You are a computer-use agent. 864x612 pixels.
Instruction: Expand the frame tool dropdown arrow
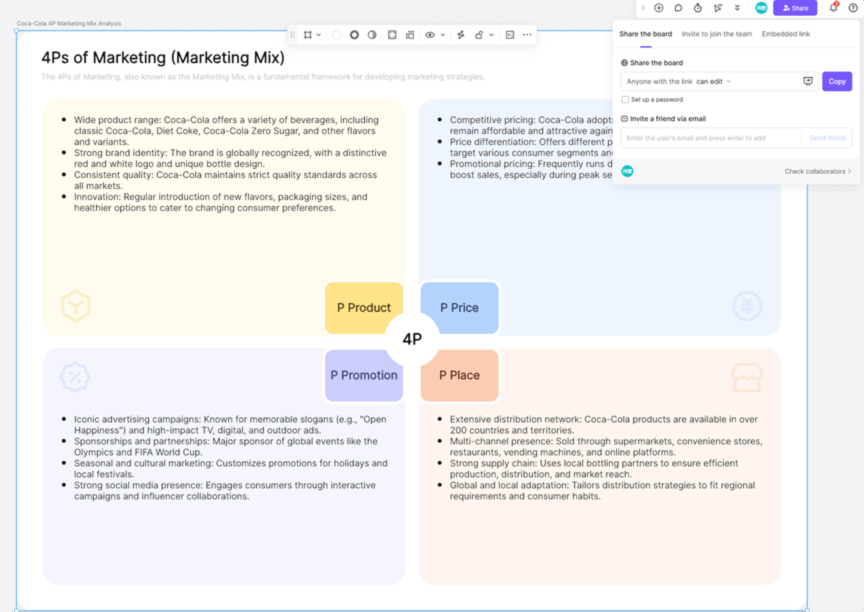[x=319, y=35]
